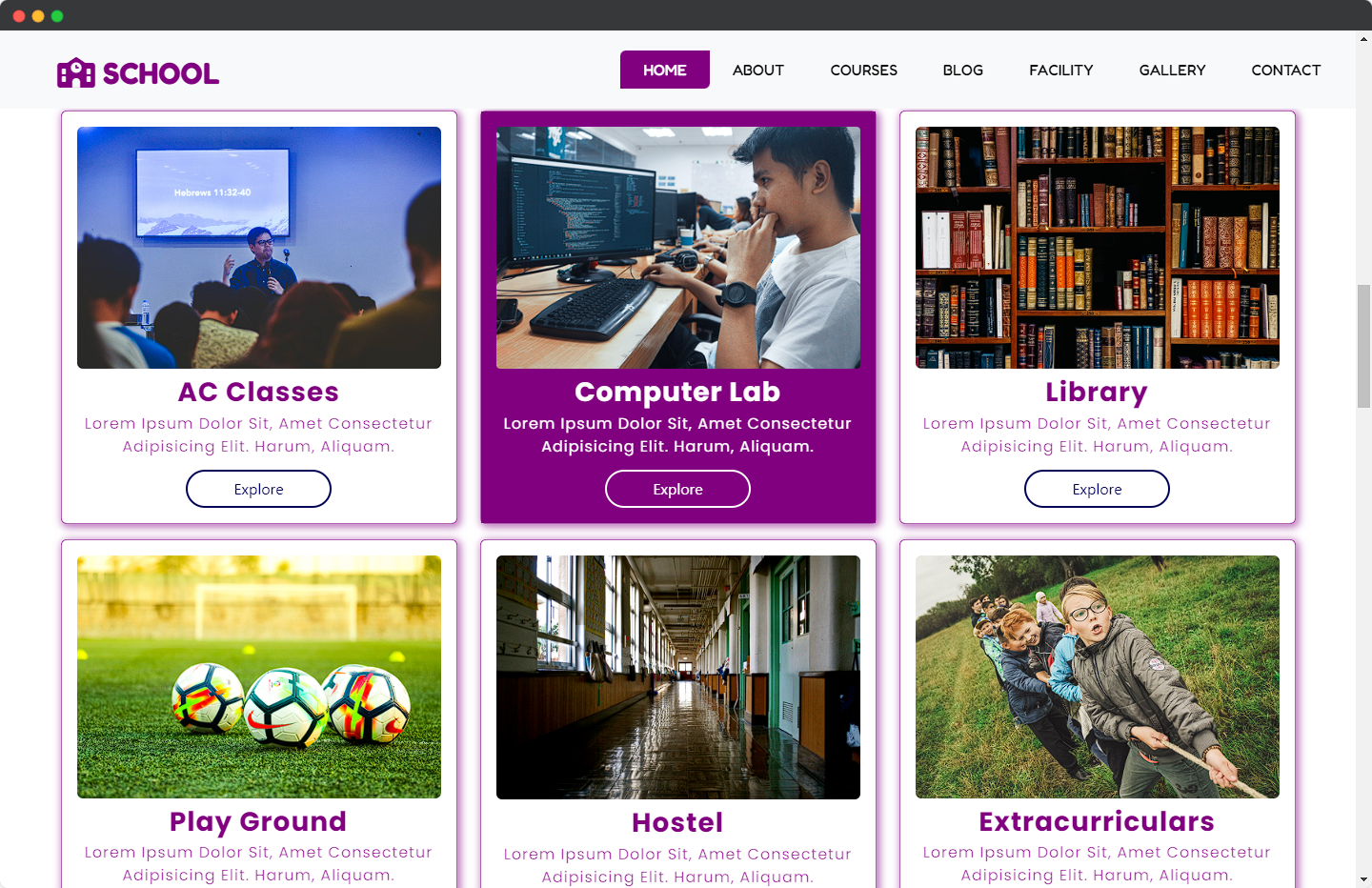Select the Play Ground heading
The width and height of the screenshot is (1372, 888).
coord(258,821)
